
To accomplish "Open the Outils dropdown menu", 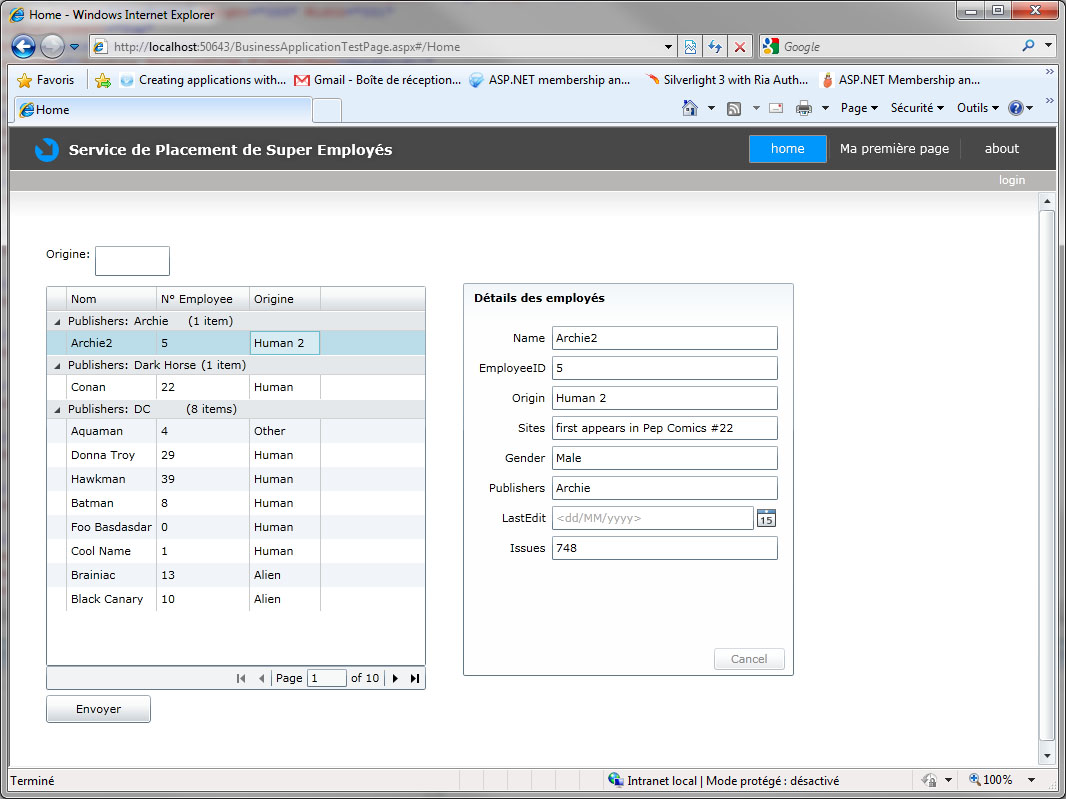I will pyautogui.click(x=977, y=108).
